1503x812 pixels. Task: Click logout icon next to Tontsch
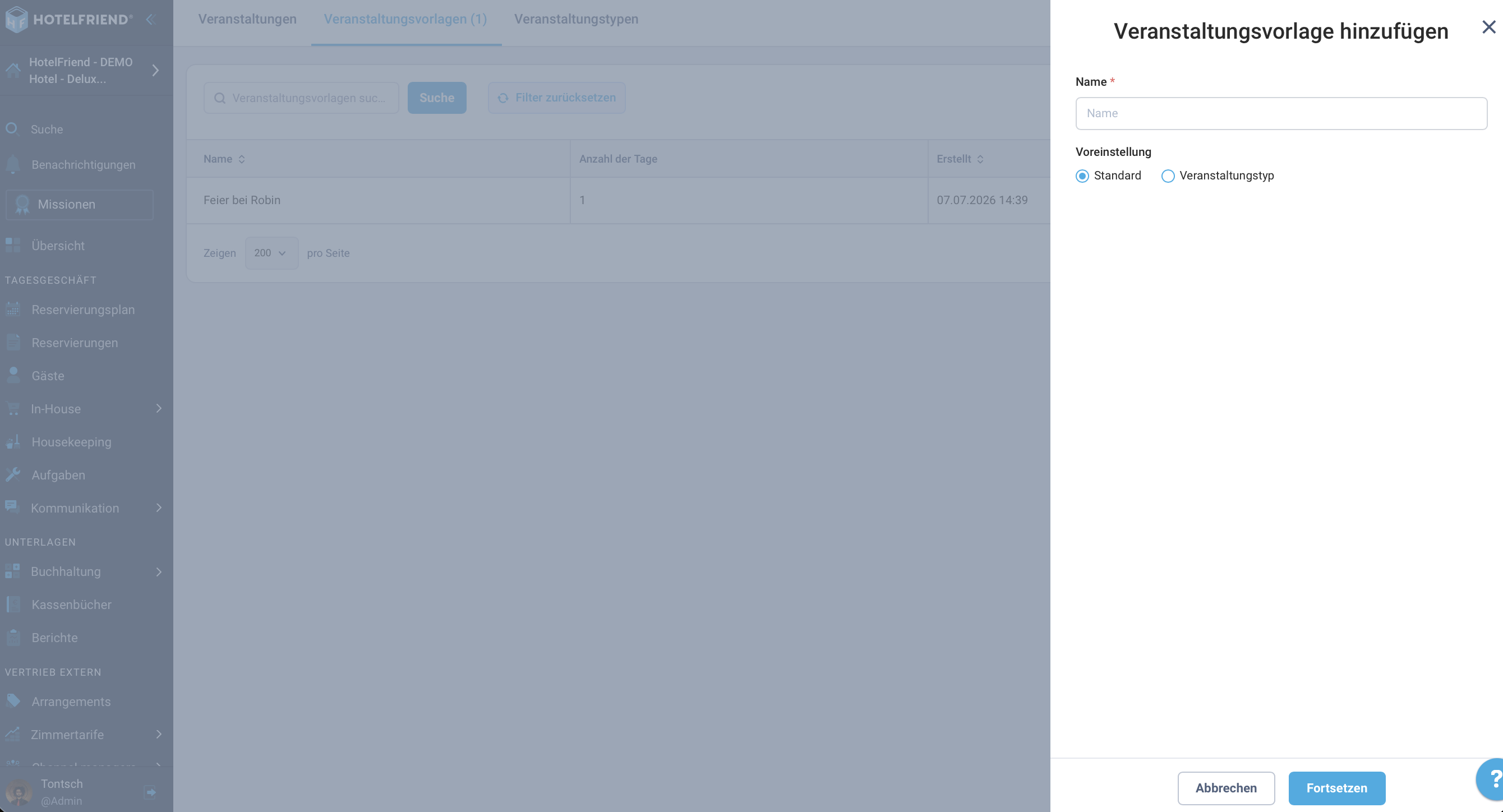click(x=150, y=792)
